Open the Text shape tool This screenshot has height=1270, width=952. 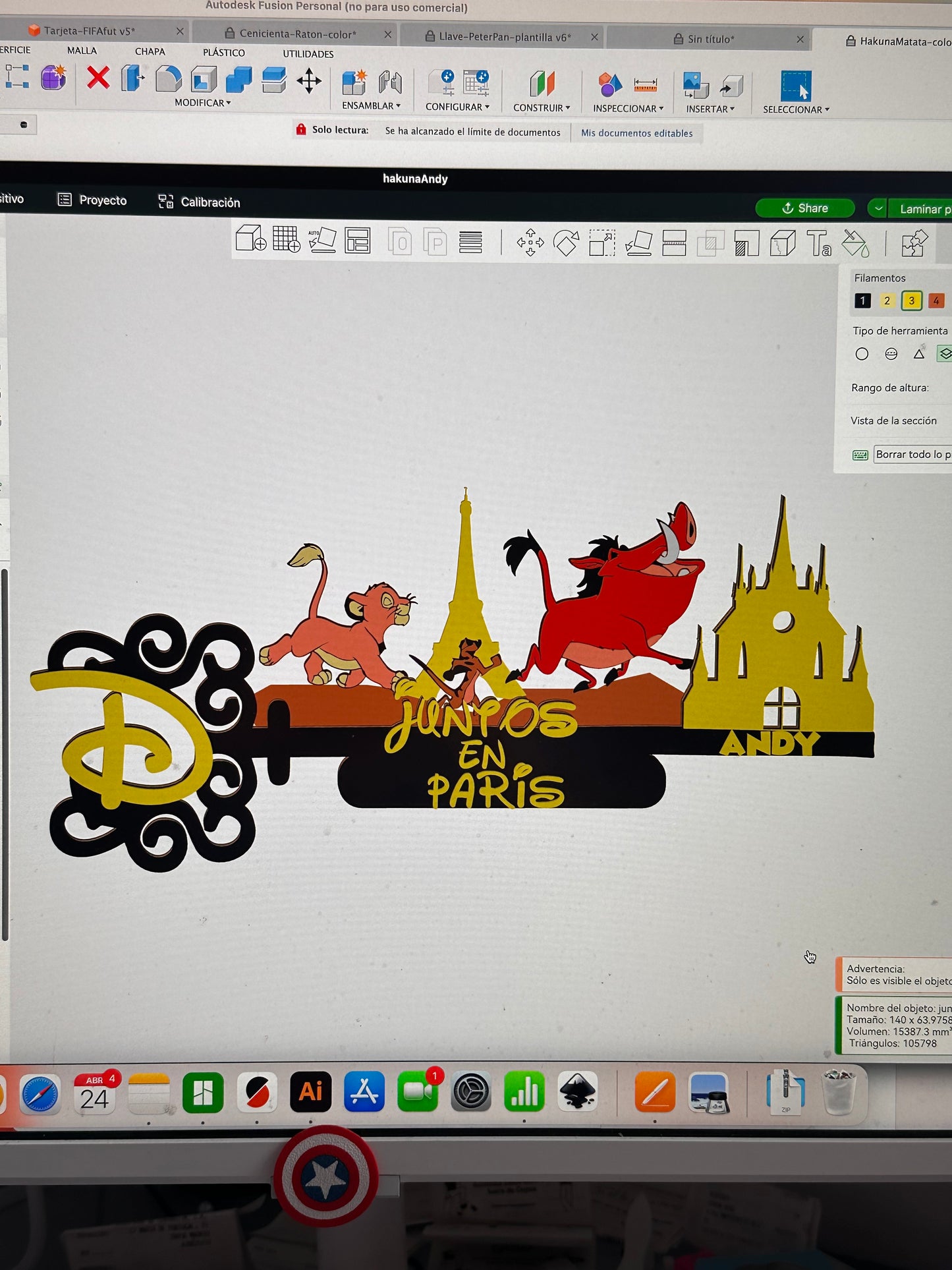pos(819,244)
